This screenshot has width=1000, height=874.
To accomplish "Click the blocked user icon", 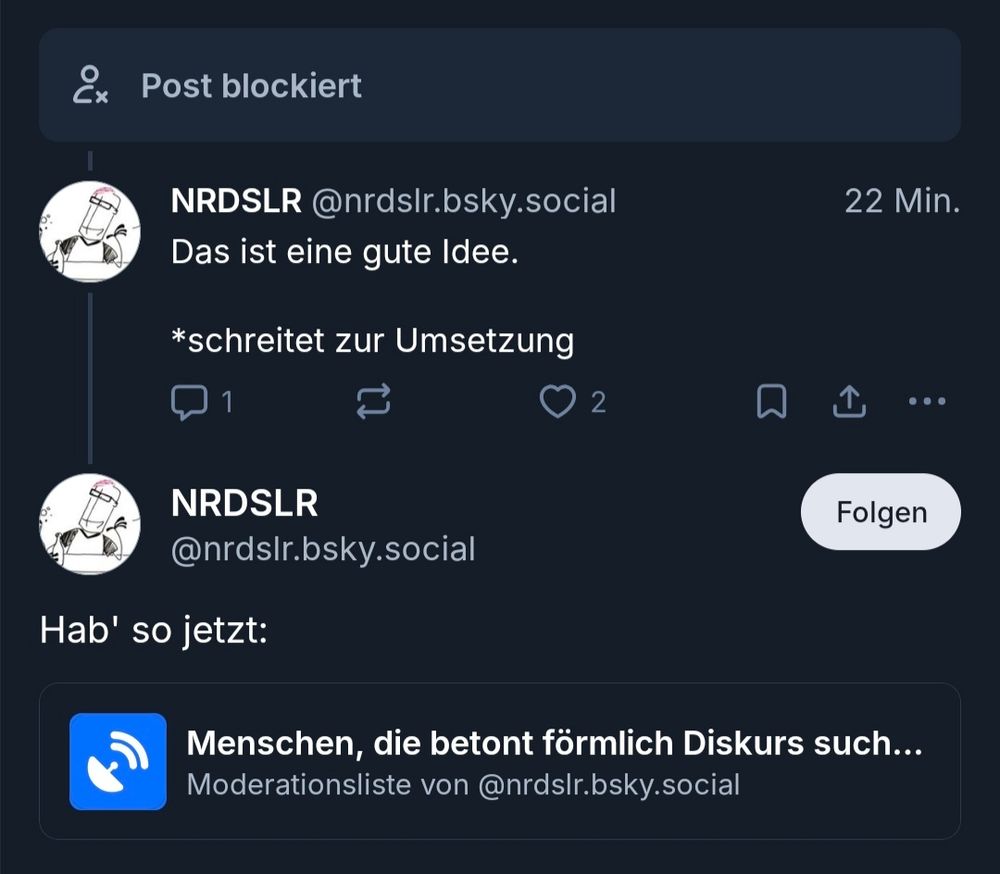I will pos(90,85).
